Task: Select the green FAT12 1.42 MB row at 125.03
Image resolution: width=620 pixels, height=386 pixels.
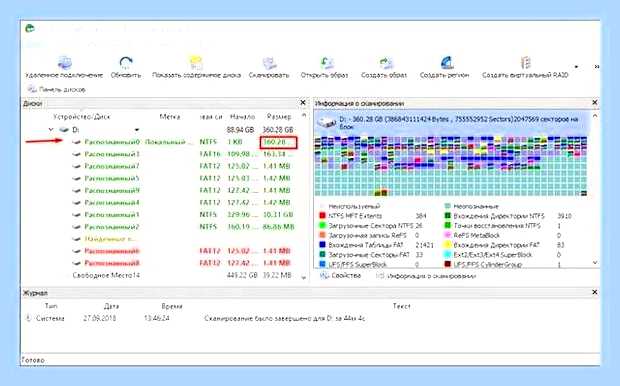Action: coord(184,178)
